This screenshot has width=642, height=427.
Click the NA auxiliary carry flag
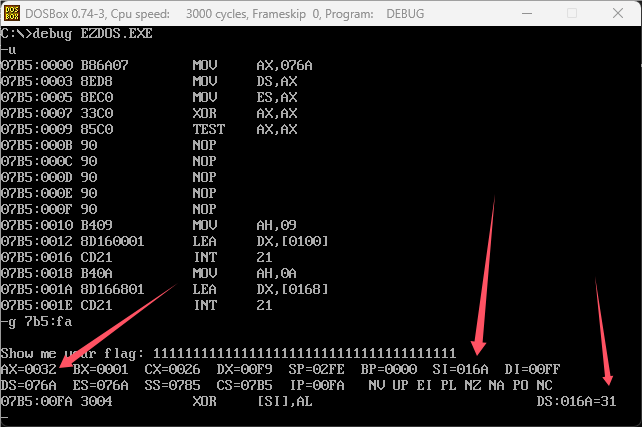pos(496,385)
